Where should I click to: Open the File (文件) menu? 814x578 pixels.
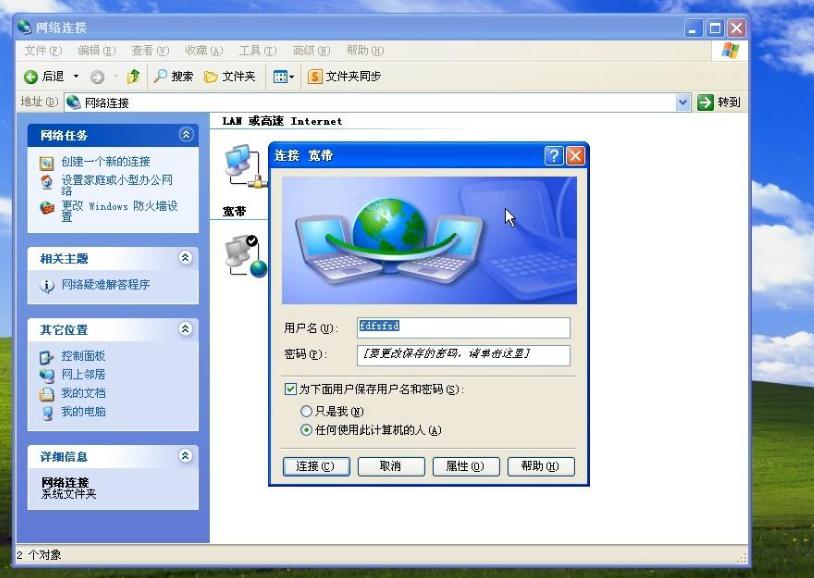coord(43,50)
